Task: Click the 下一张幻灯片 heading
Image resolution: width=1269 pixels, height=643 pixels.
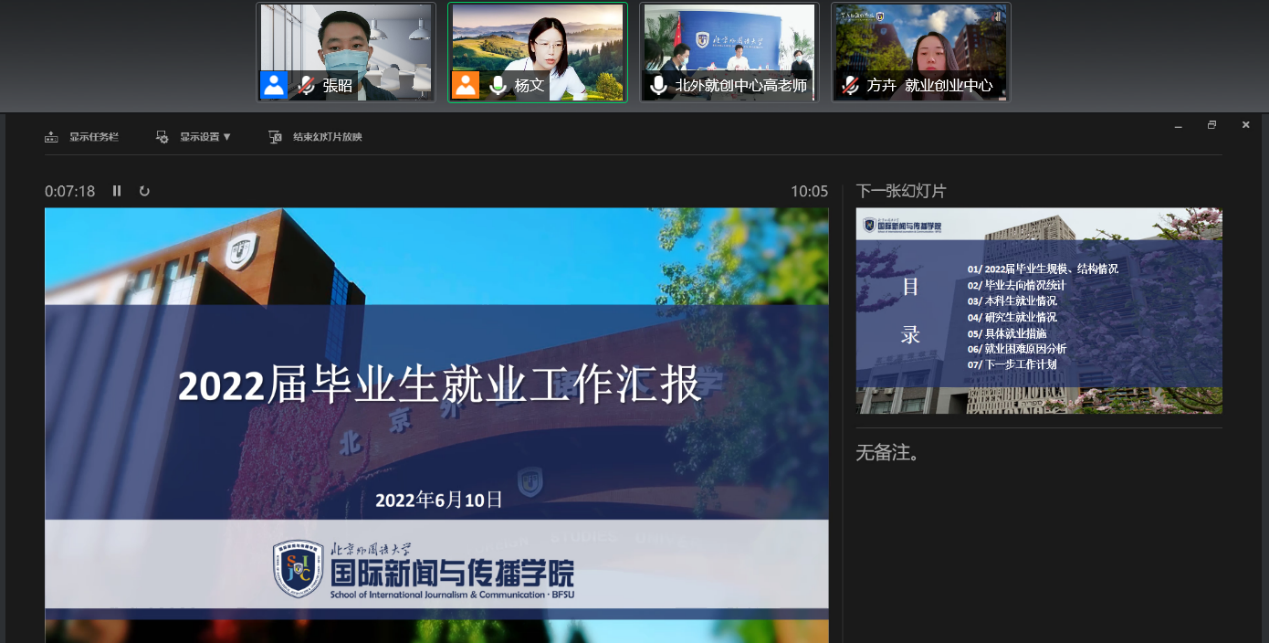Action: coord(901,191)
